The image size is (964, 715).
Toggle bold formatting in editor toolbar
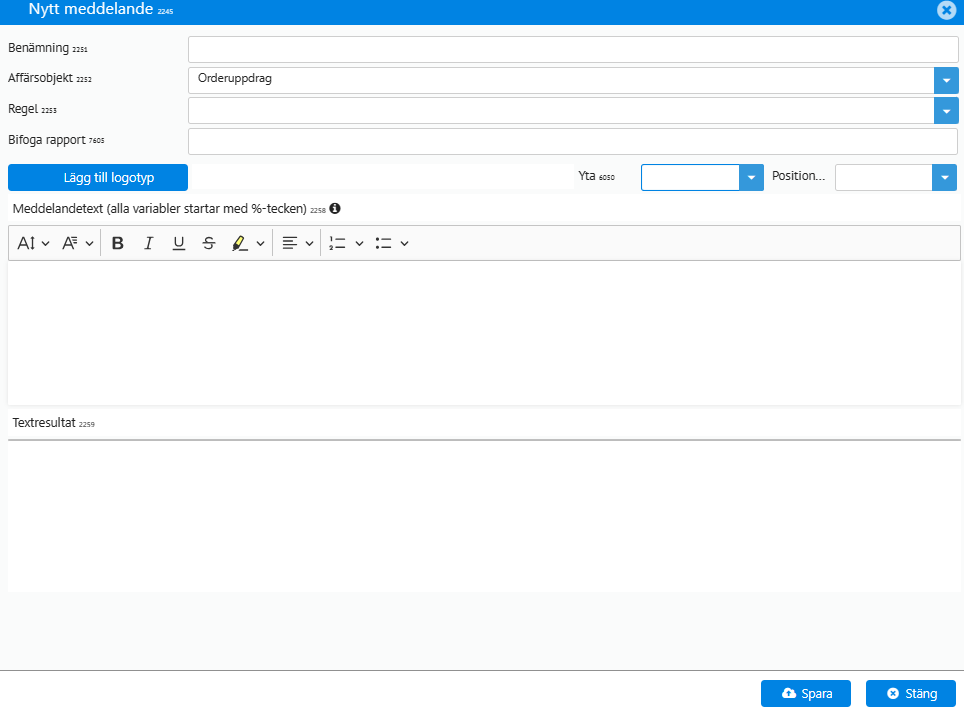(x=117, y=243)
